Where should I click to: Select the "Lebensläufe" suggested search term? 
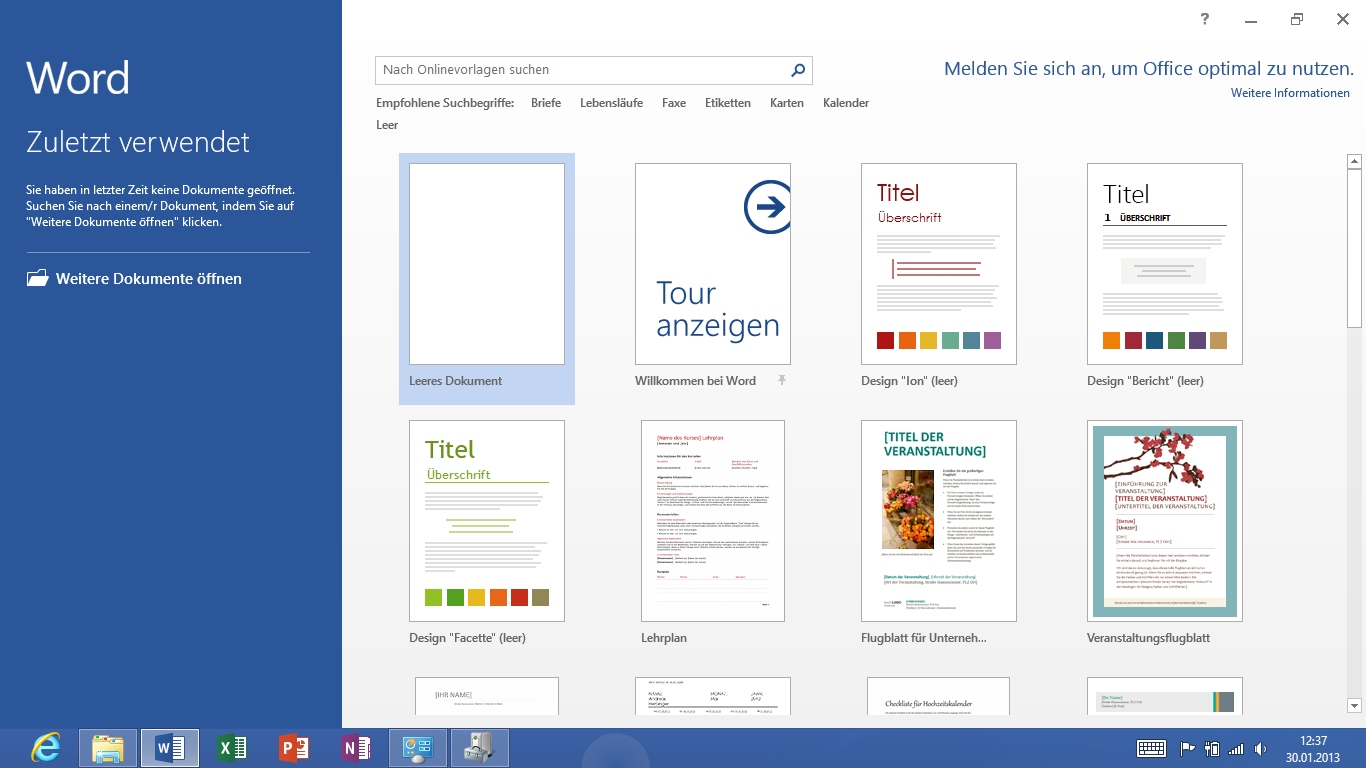click(x=611, y=103)
